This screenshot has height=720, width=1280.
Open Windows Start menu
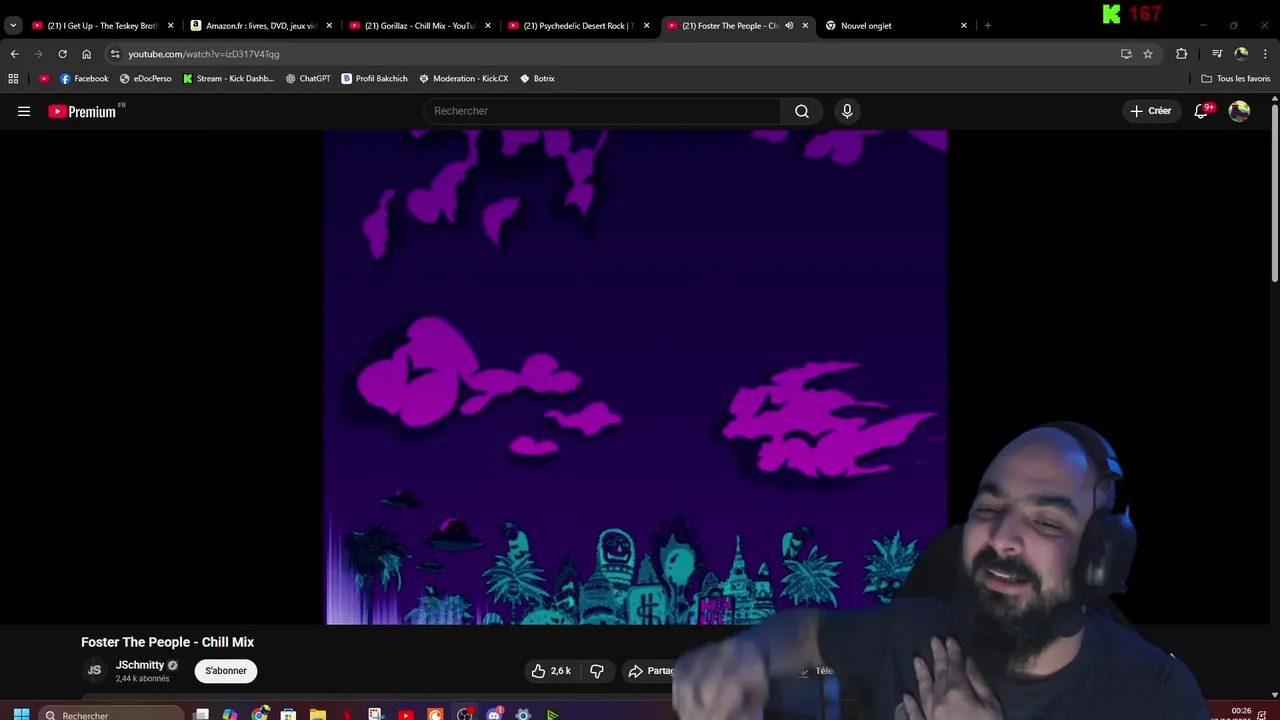click(21, 714)
